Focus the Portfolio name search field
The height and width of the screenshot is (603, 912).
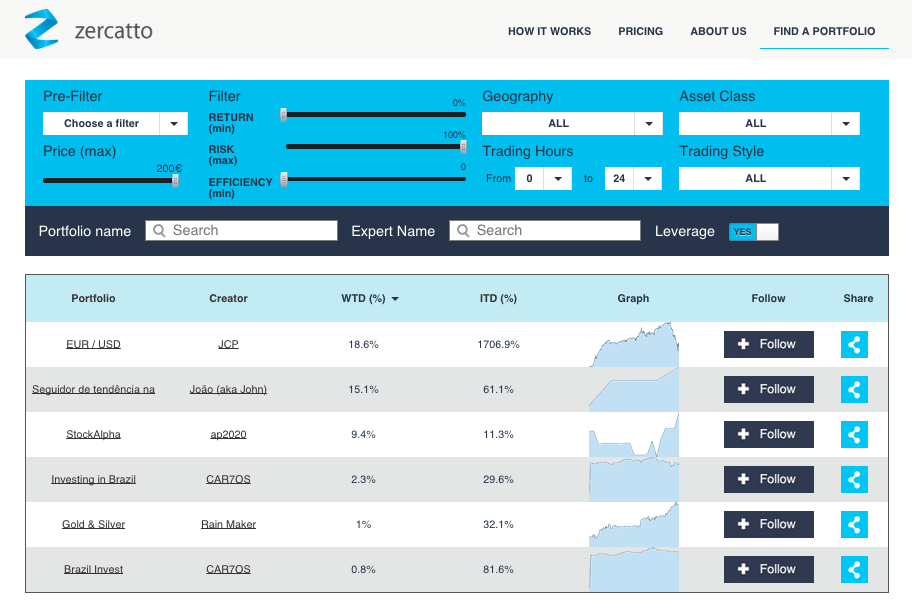pyautogui.click(x=241, y=230)
